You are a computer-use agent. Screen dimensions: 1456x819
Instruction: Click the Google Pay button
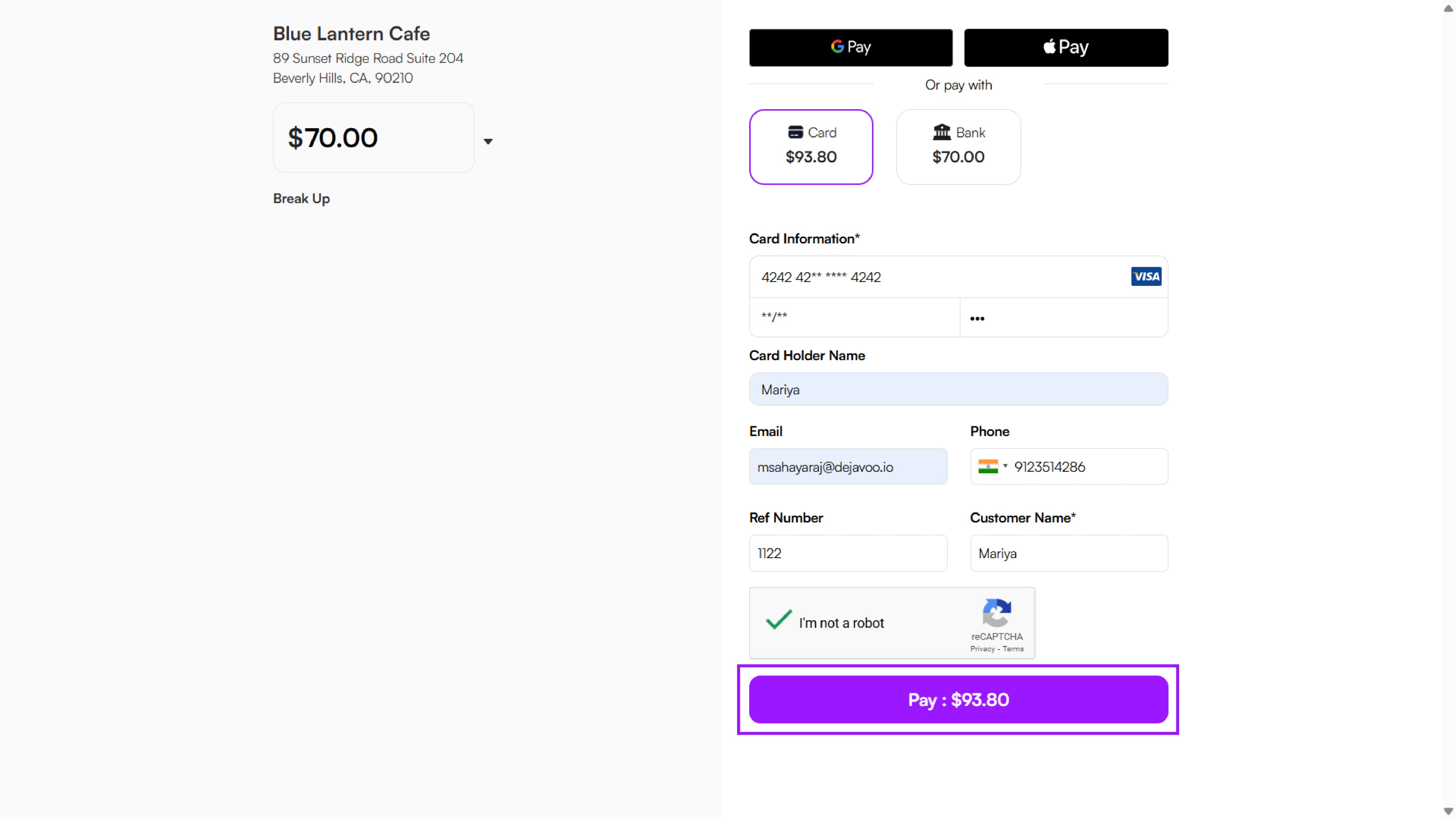[850, 47]
